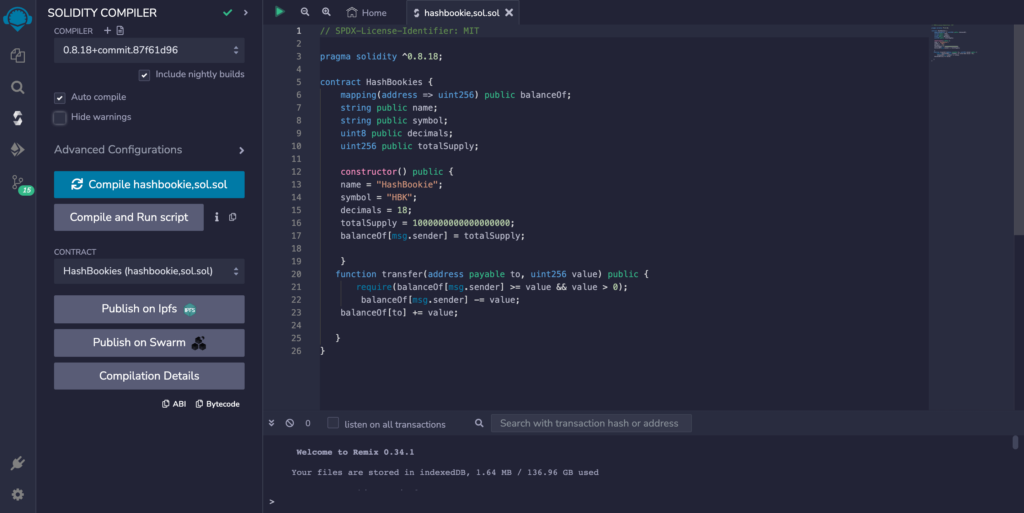Open the Search in files sidebar icon

pos(18,87)
